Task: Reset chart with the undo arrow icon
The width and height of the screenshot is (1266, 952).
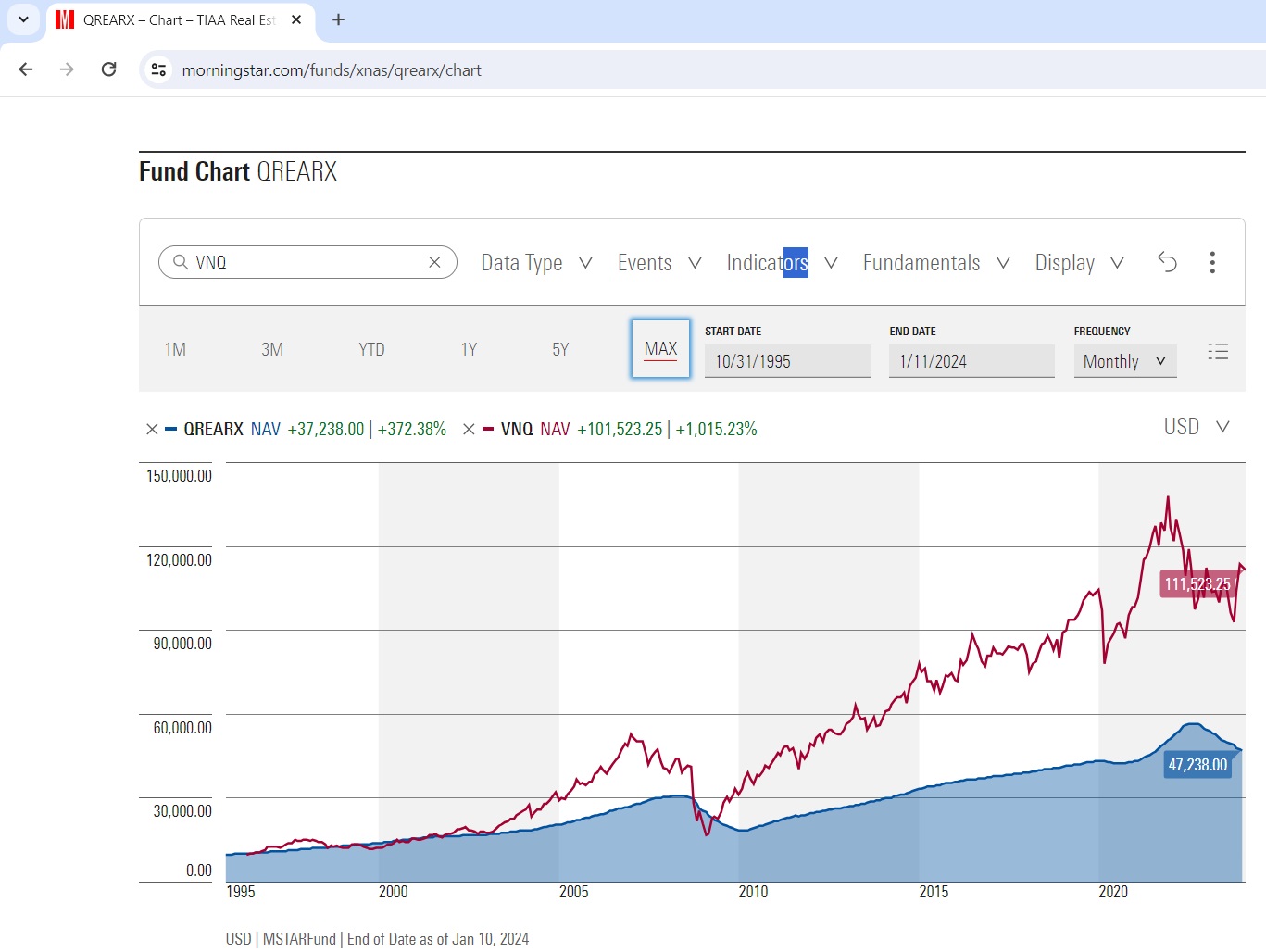Action: coord(1167,262)
